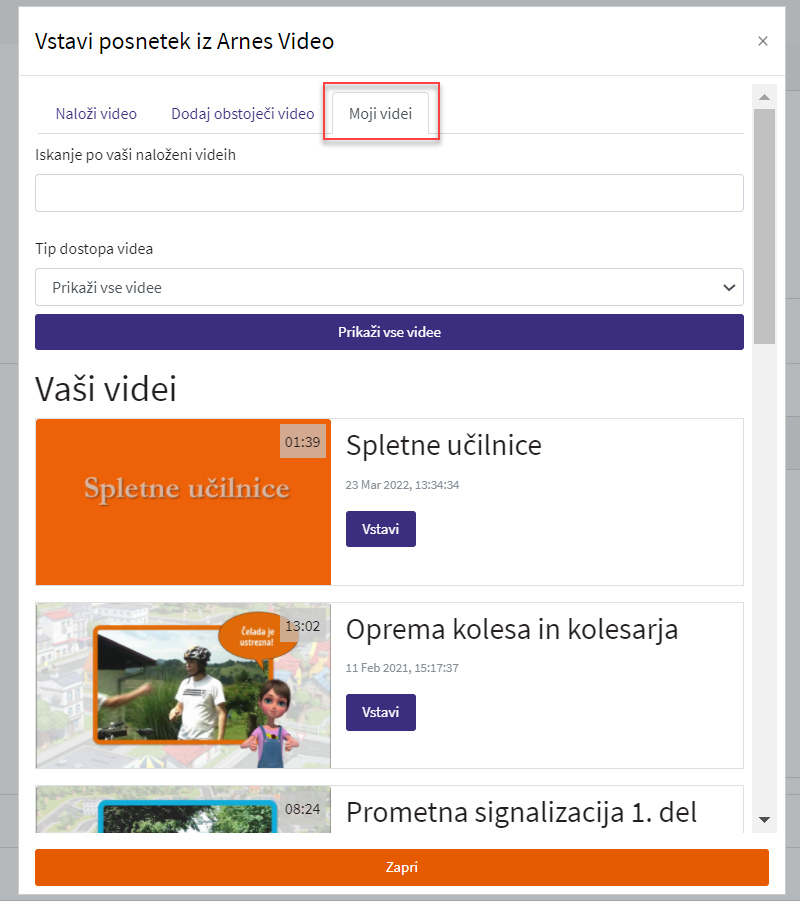Click the scrollbar down arrow
Screen dimensions: 800x901
click(x=764, y=820)
